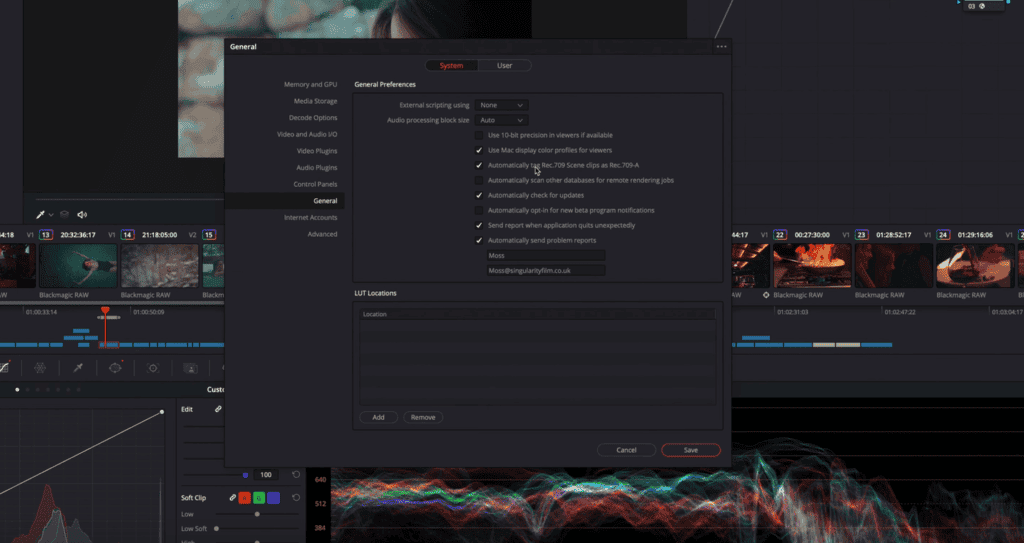Toggle the layers icon below the viewer

tap(64, 214)
